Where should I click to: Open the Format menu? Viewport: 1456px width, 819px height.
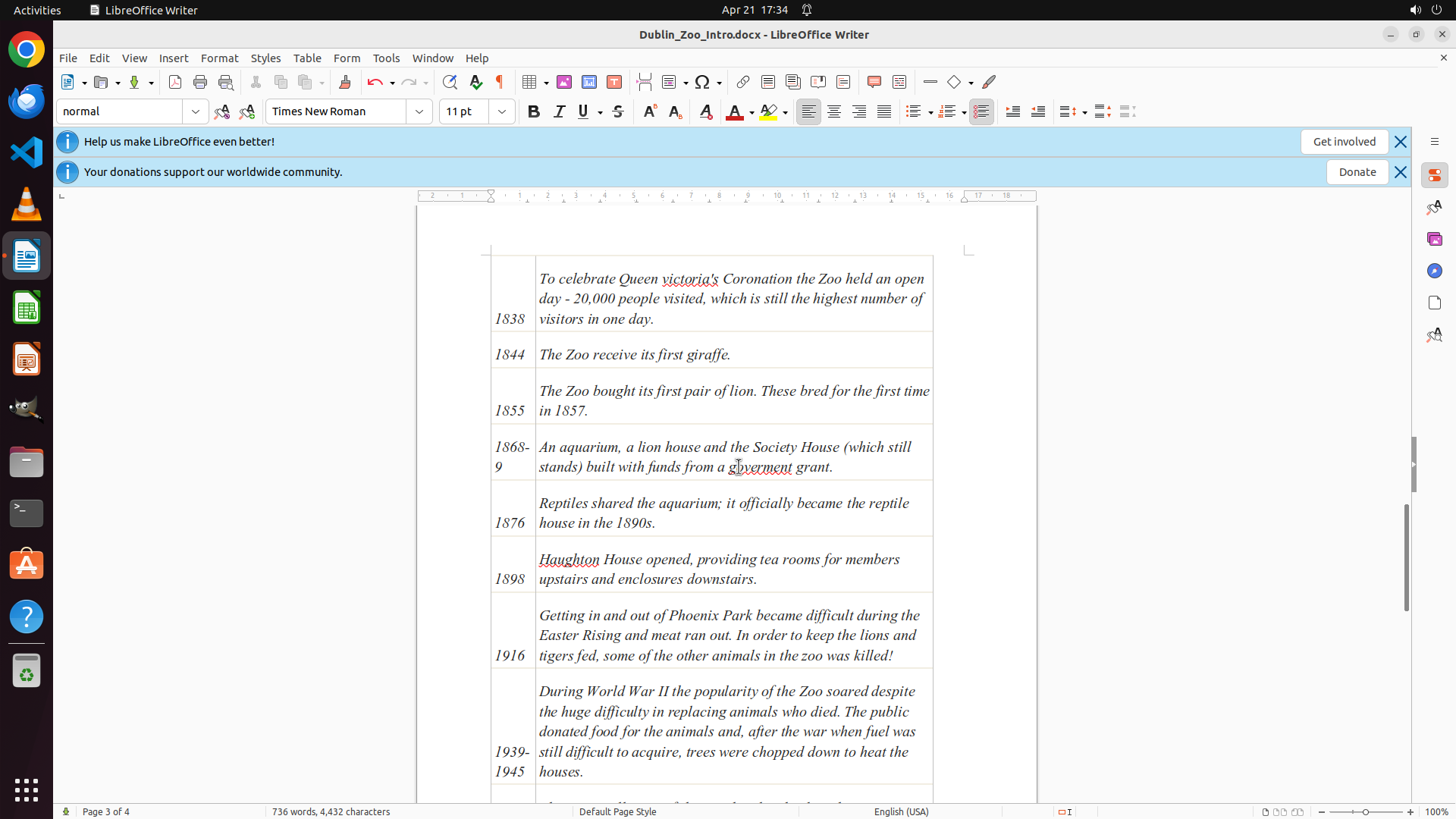219,58
